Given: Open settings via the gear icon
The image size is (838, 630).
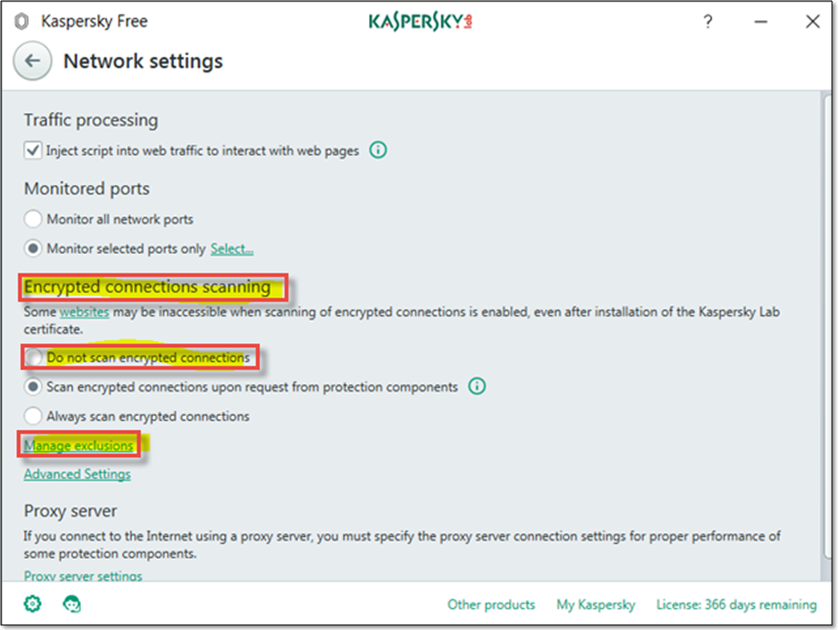Looking at the screenshot, I should tap(33, 604).
